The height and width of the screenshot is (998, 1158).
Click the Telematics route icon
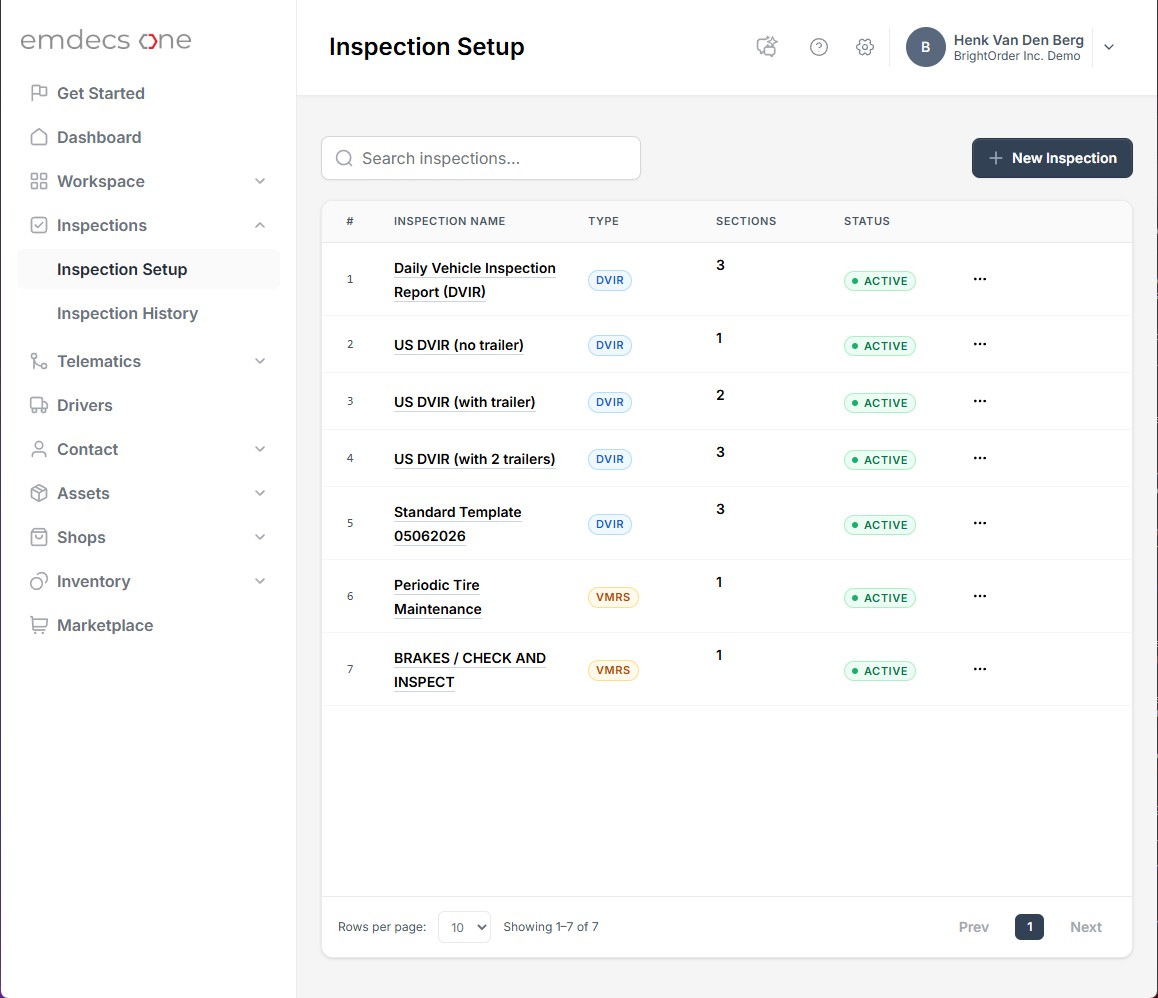(39, 361)
